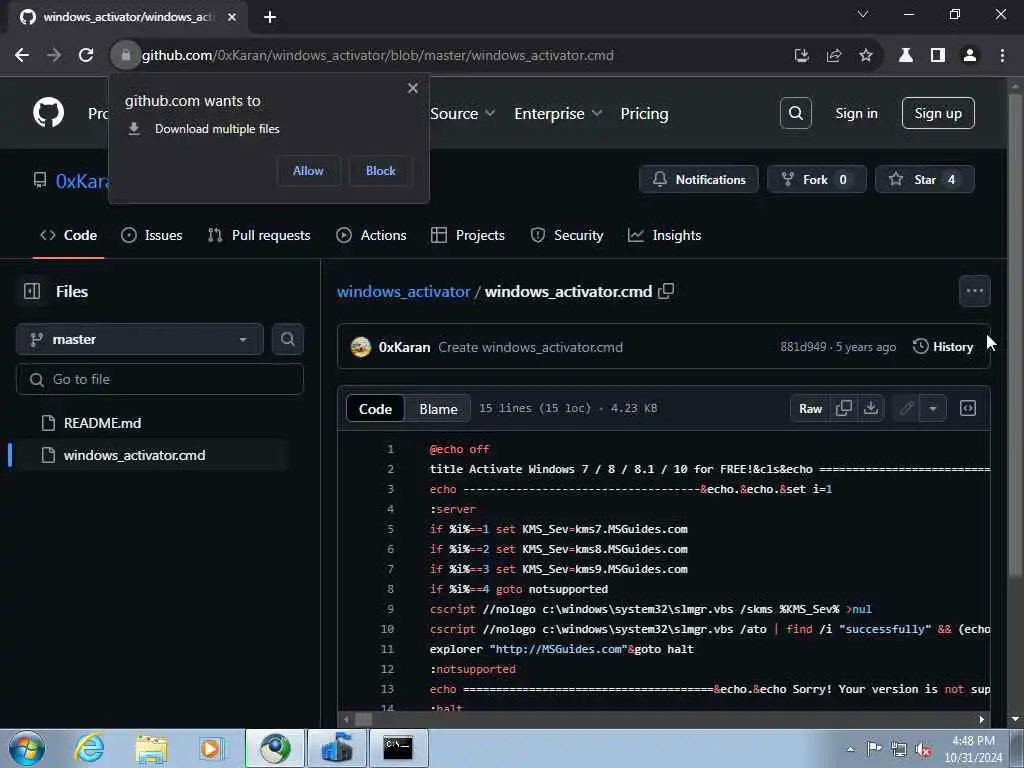
Task: Expand the Enterprise menu
Action: (x=558, y=114)
